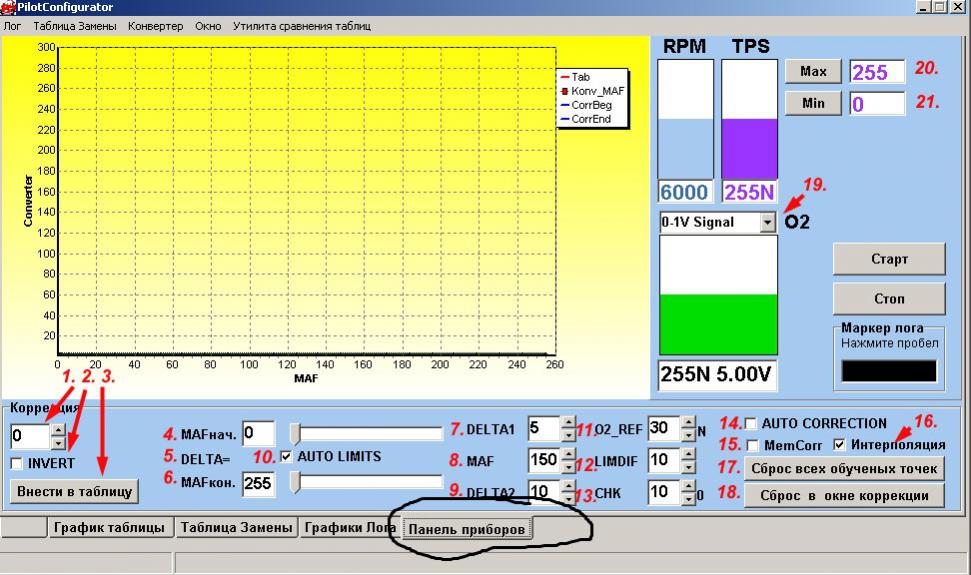Image resolution: width=971 pixels, height=575 pixels.
Task: Click the green O2 signal bar
Action: tap(718, 324)
